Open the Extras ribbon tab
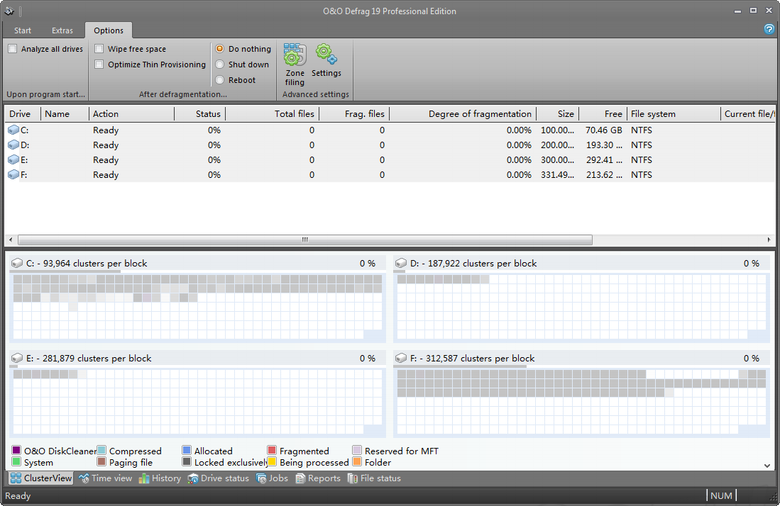This screenshot has width=780, height=506. point(62,31)
